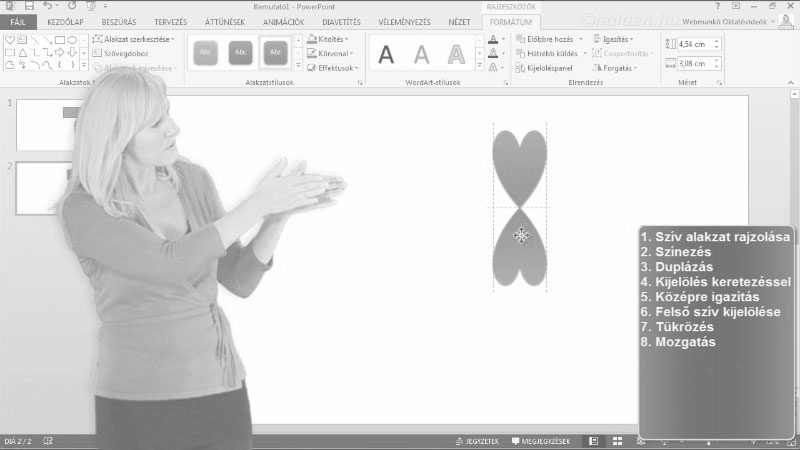Toggle MEGJEGYZÉSEK comments pane

pyautogui.click(x=541, y=441)
